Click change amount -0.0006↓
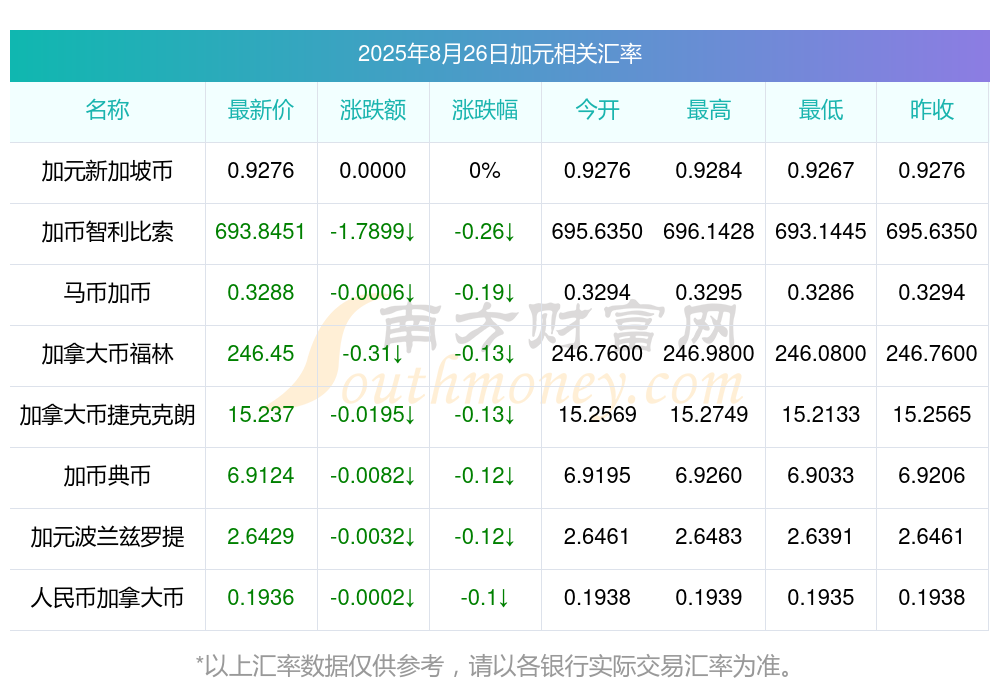 point(372,293)
